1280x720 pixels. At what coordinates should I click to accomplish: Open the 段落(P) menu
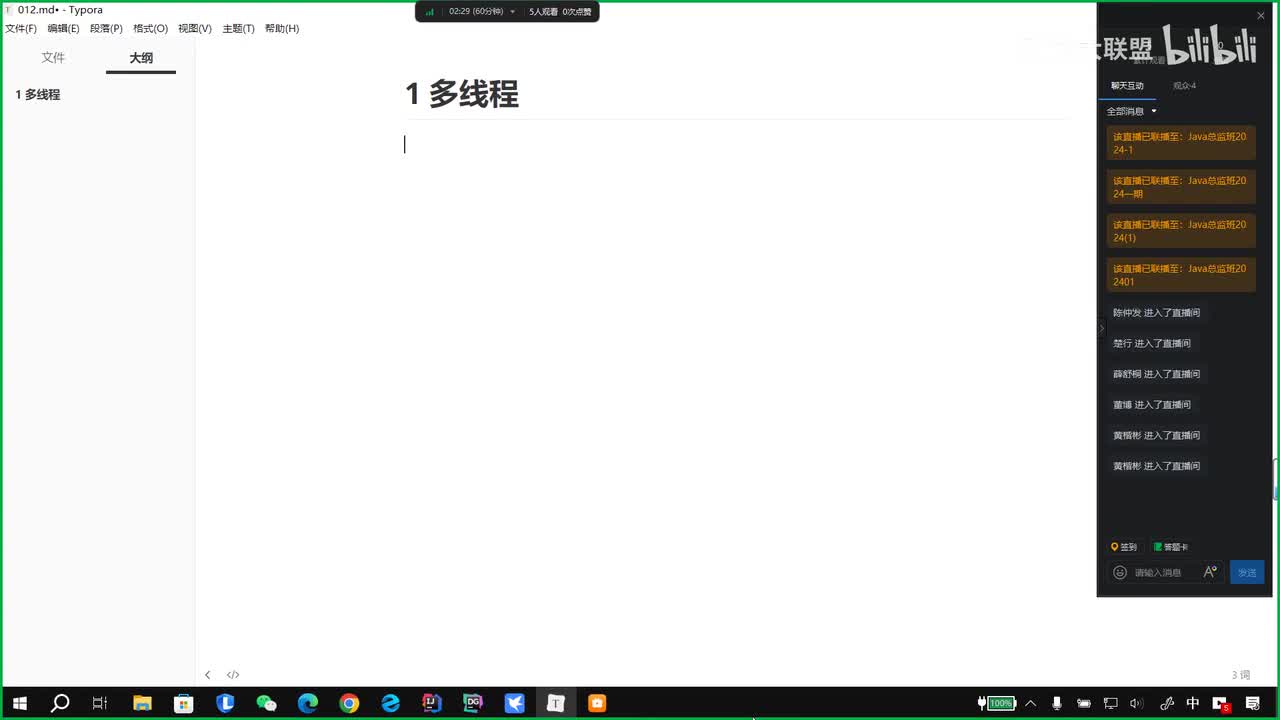point(106,28)
